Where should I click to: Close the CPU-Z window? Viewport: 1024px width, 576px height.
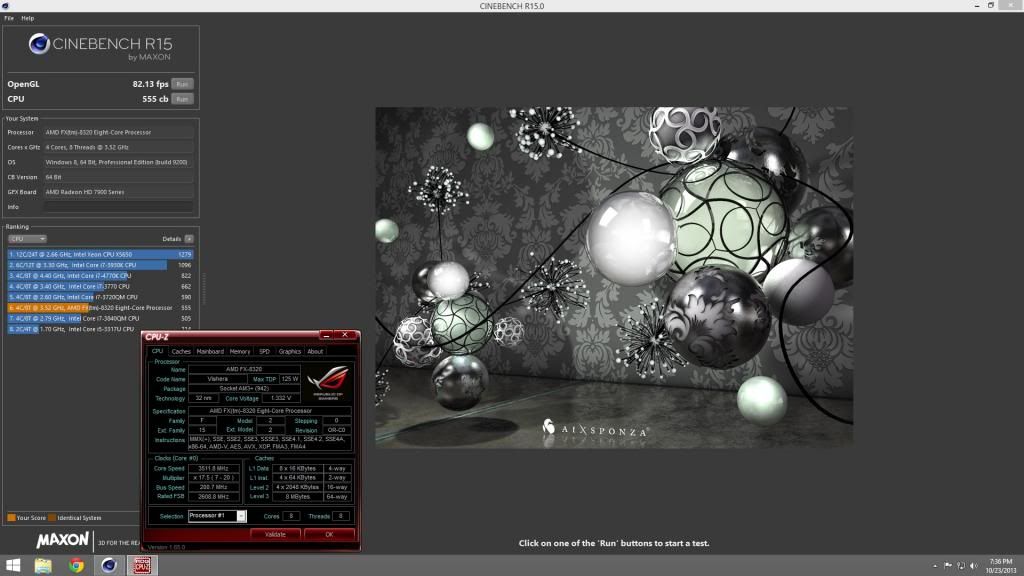(345, 336)
